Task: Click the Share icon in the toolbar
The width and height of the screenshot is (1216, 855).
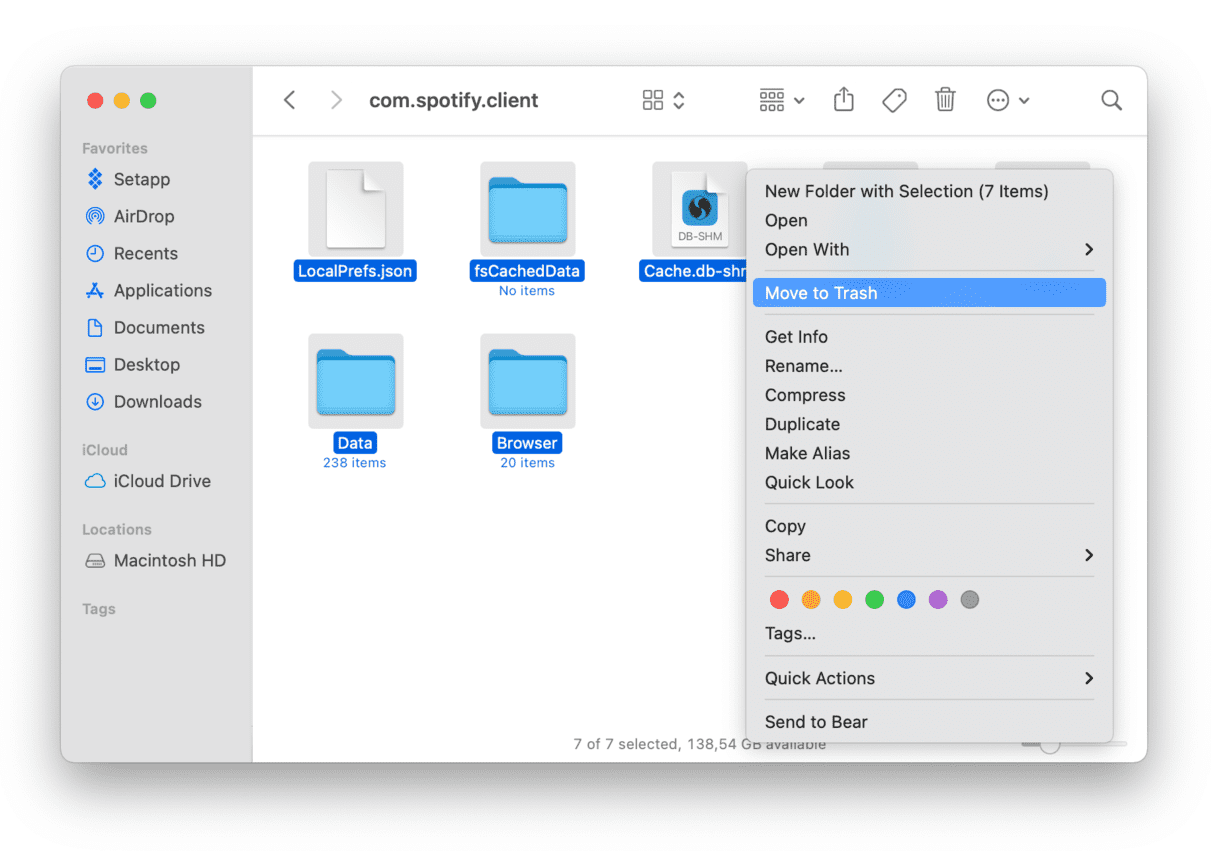Action: point(844,100)
